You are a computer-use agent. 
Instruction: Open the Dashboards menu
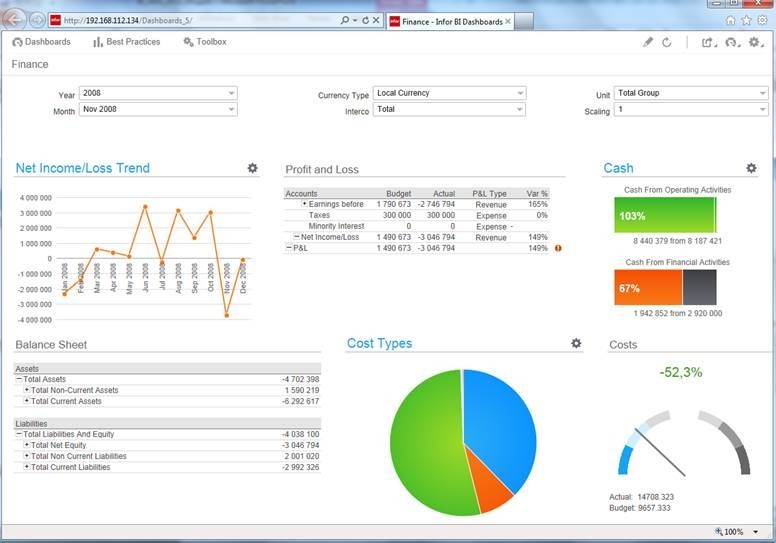coord(41,42)
